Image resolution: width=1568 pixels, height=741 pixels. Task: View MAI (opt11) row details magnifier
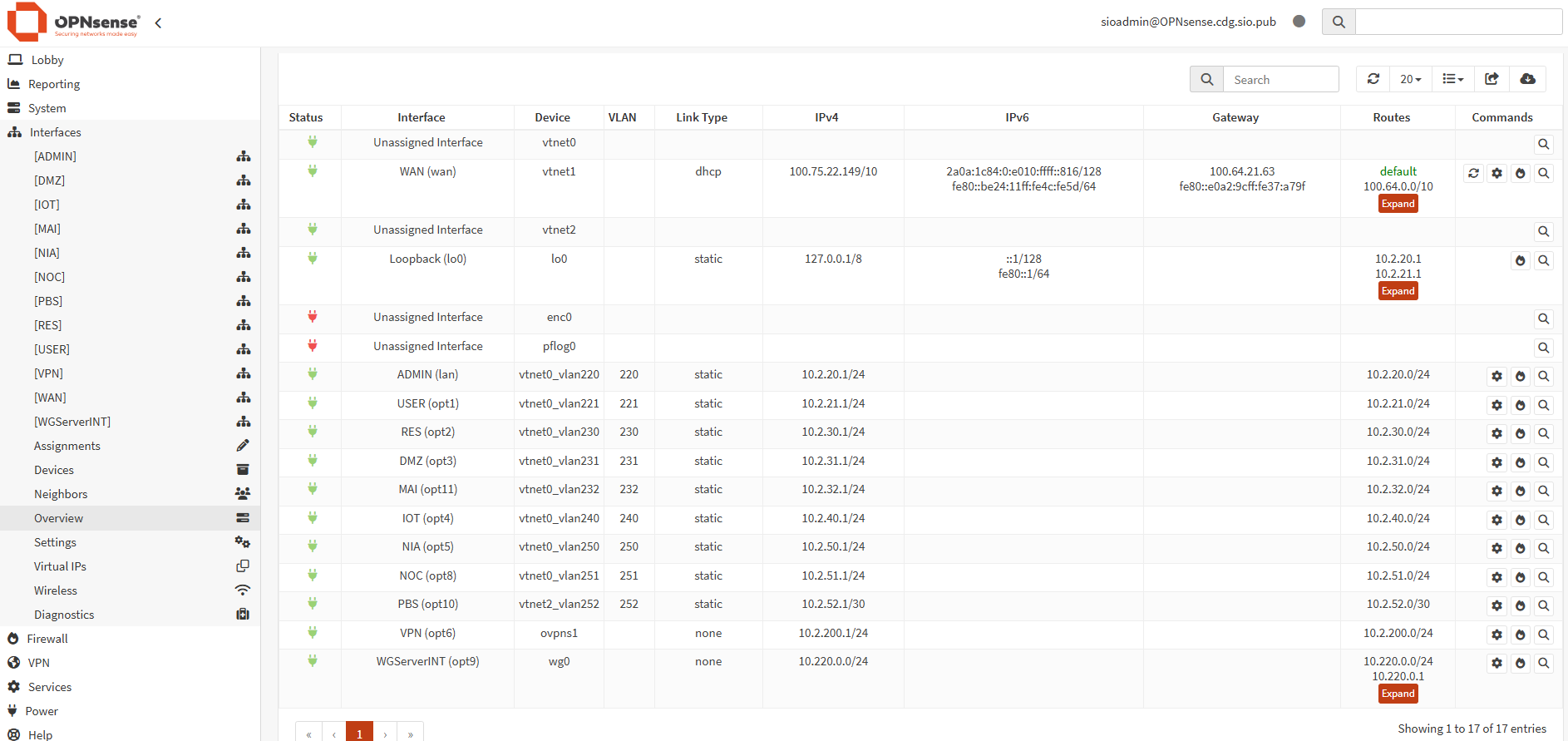coord(1543,491)
